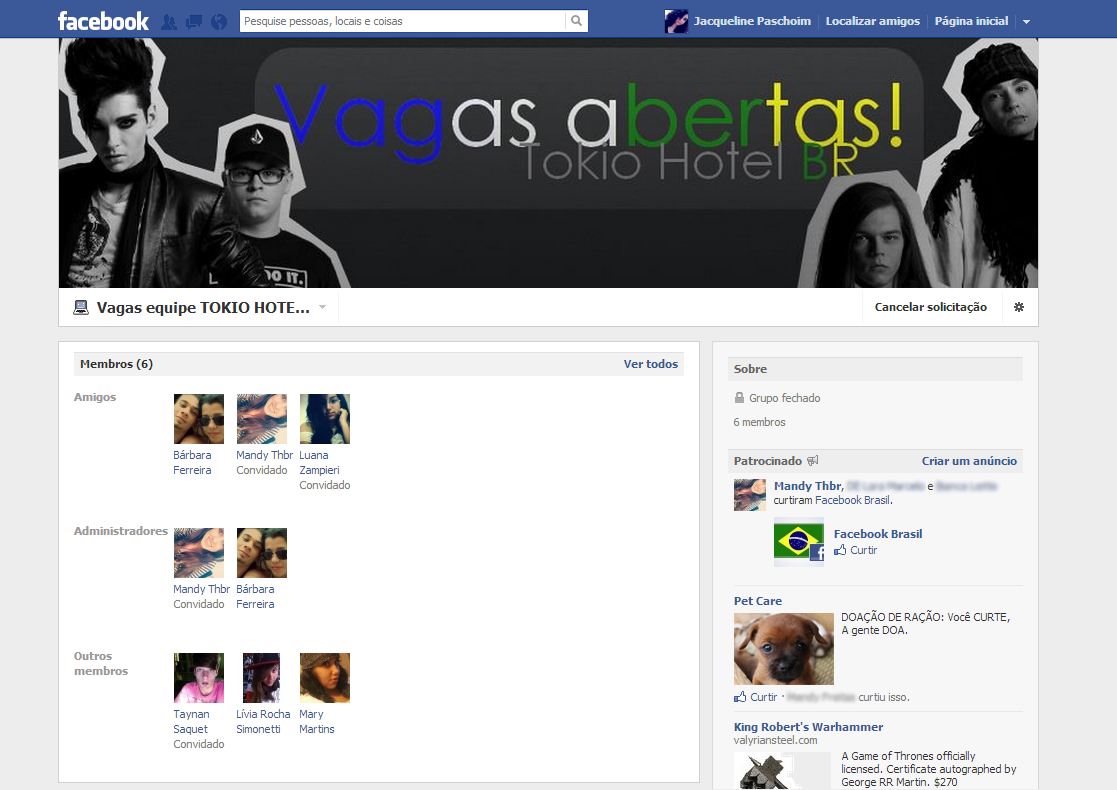
Task: Open the friend requests icon
Action: [169, 22]
